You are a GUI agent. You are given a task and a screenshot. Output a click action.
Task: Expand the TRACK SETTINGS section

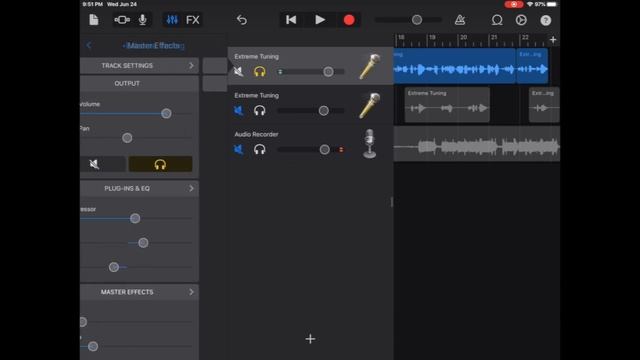pyautogui.click(x=139, y=65)
